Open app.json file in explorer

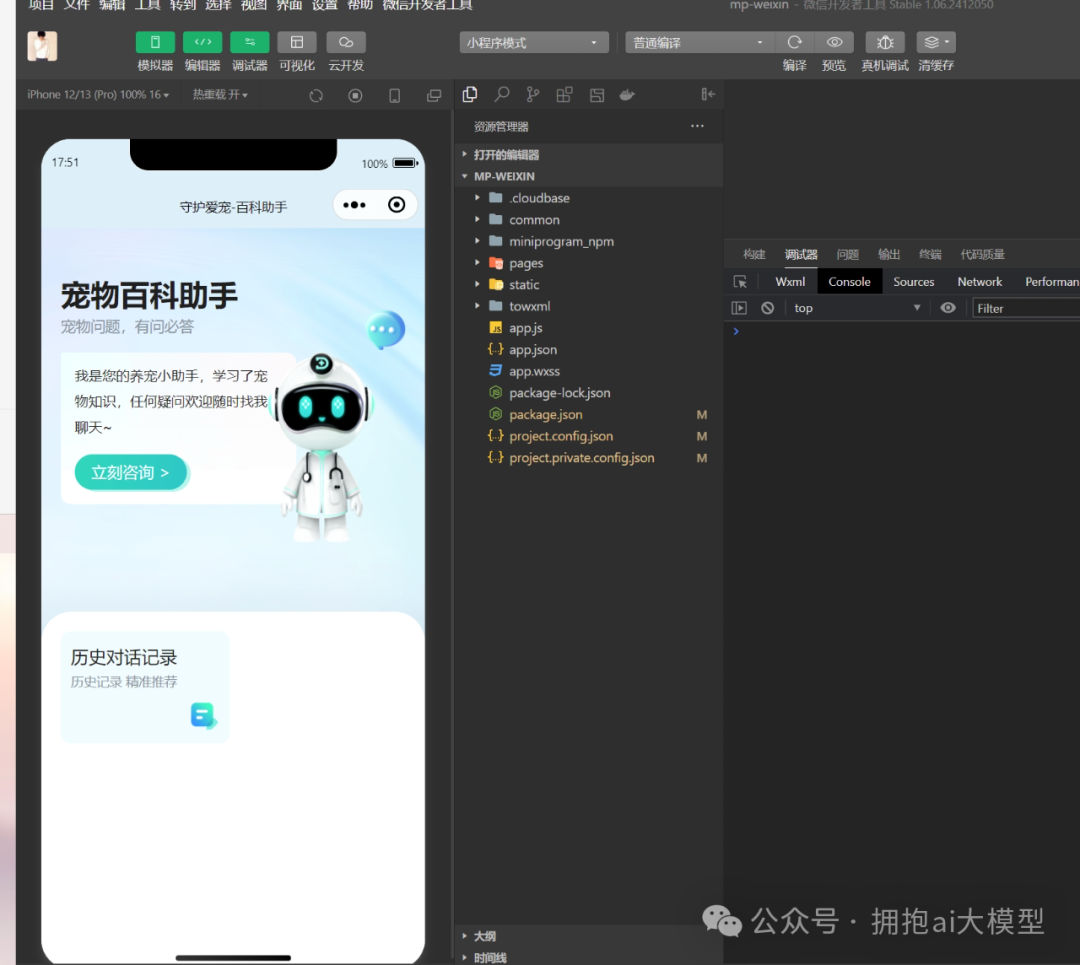532,350
